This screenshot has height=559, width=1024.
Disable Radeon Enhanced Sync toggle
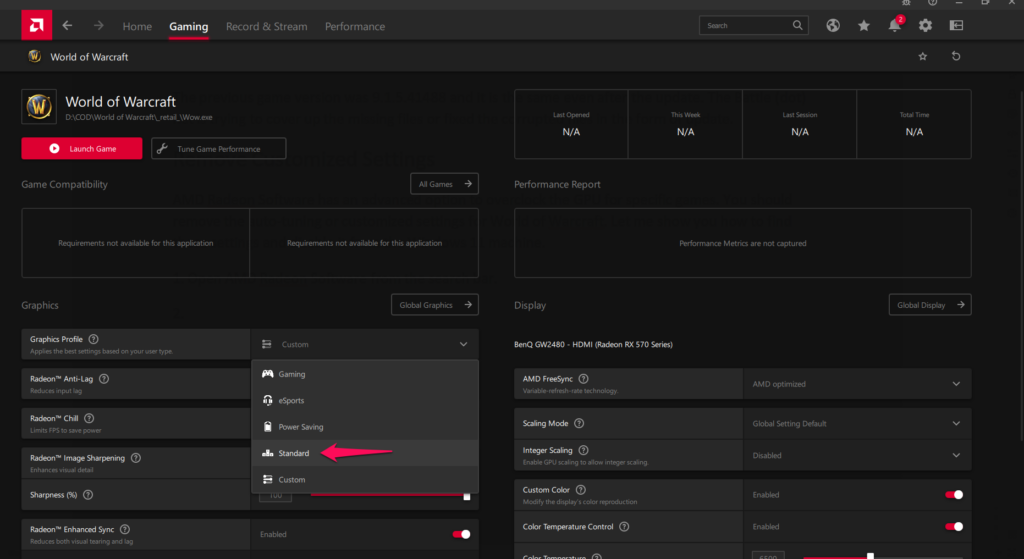click(461, 534)
